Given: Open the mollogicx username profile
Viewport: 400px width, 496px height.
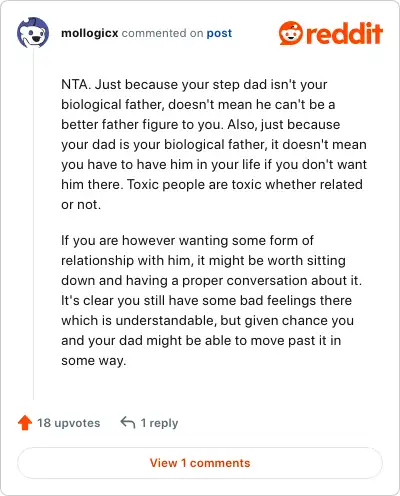Looking at the screenshot, I should 90,33.
